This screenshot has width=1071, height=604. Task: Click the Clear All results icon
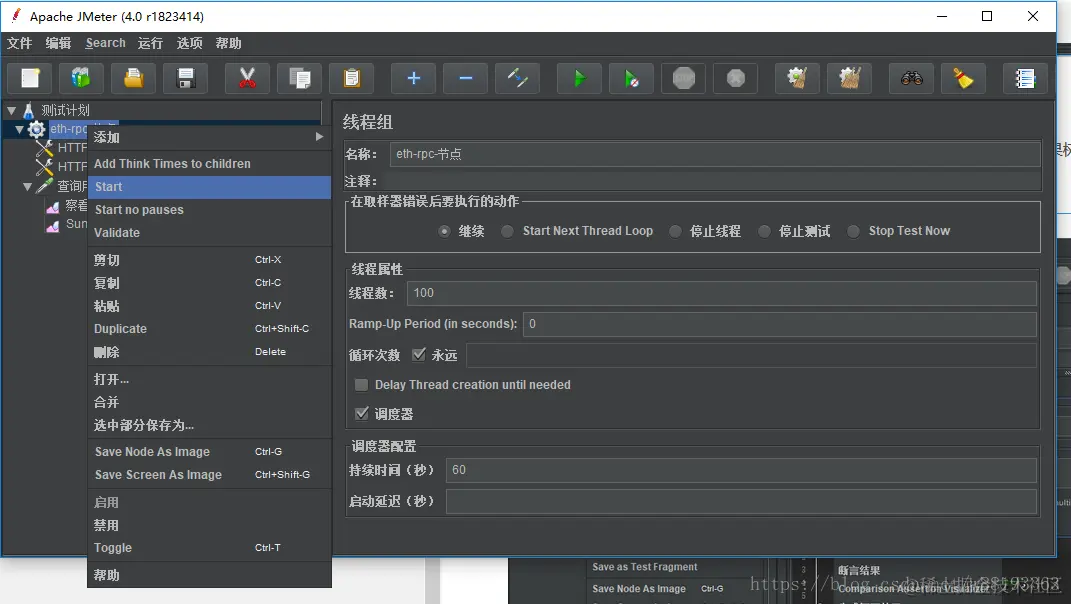pyautogui.click(x=849, y=78)
